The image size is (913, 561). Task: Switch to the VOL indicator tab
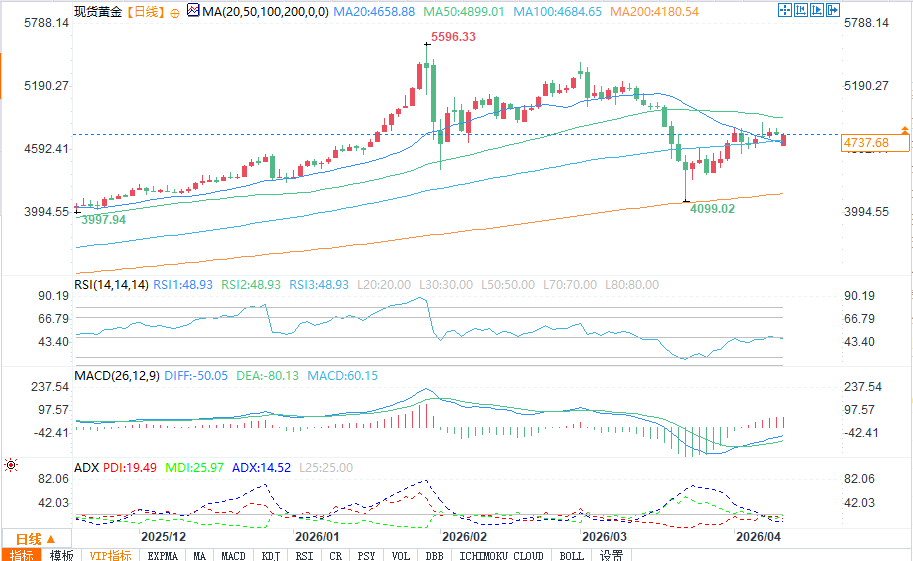(401, 555)
